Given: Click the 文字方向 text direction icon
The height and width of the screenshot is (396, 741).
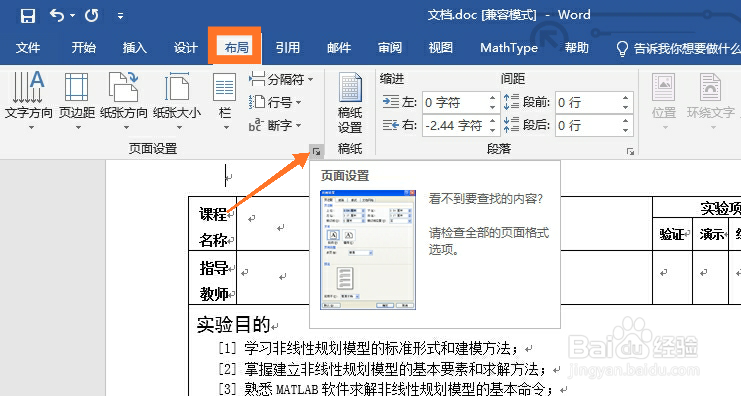Looking at the screenshot, I should pos(28,87).
